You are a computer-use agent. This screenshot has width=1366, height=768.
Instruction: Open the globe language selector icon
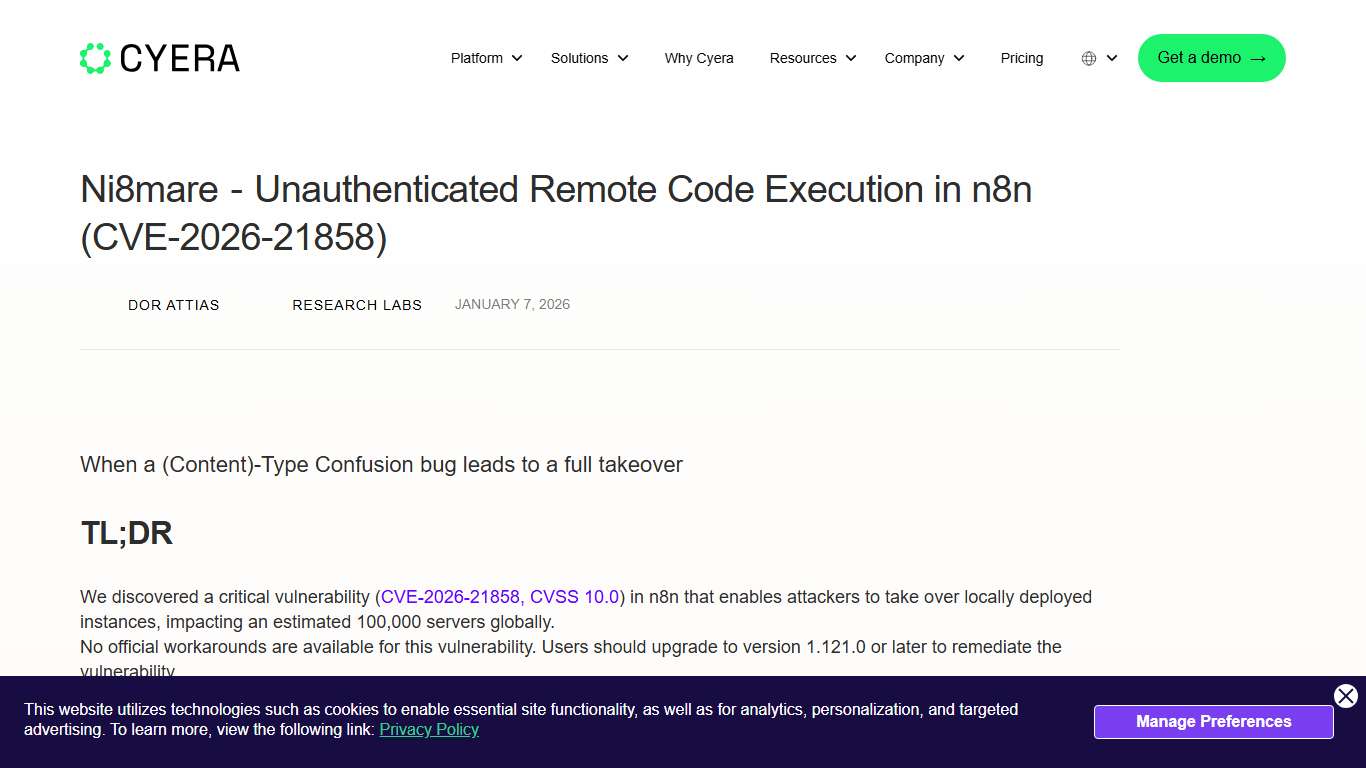click(x=1088, y=58)
